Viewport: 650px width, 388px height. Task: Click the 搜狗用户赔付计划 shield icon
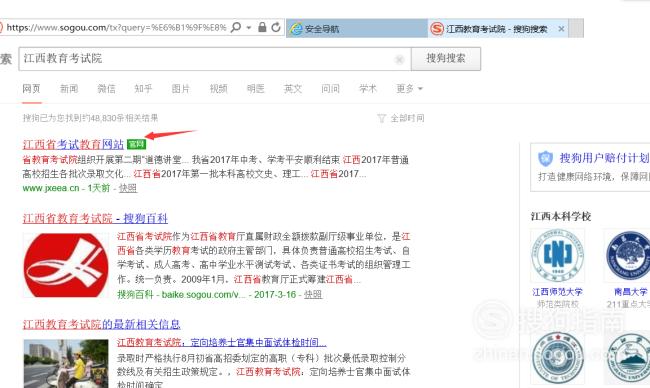(545, 158)
